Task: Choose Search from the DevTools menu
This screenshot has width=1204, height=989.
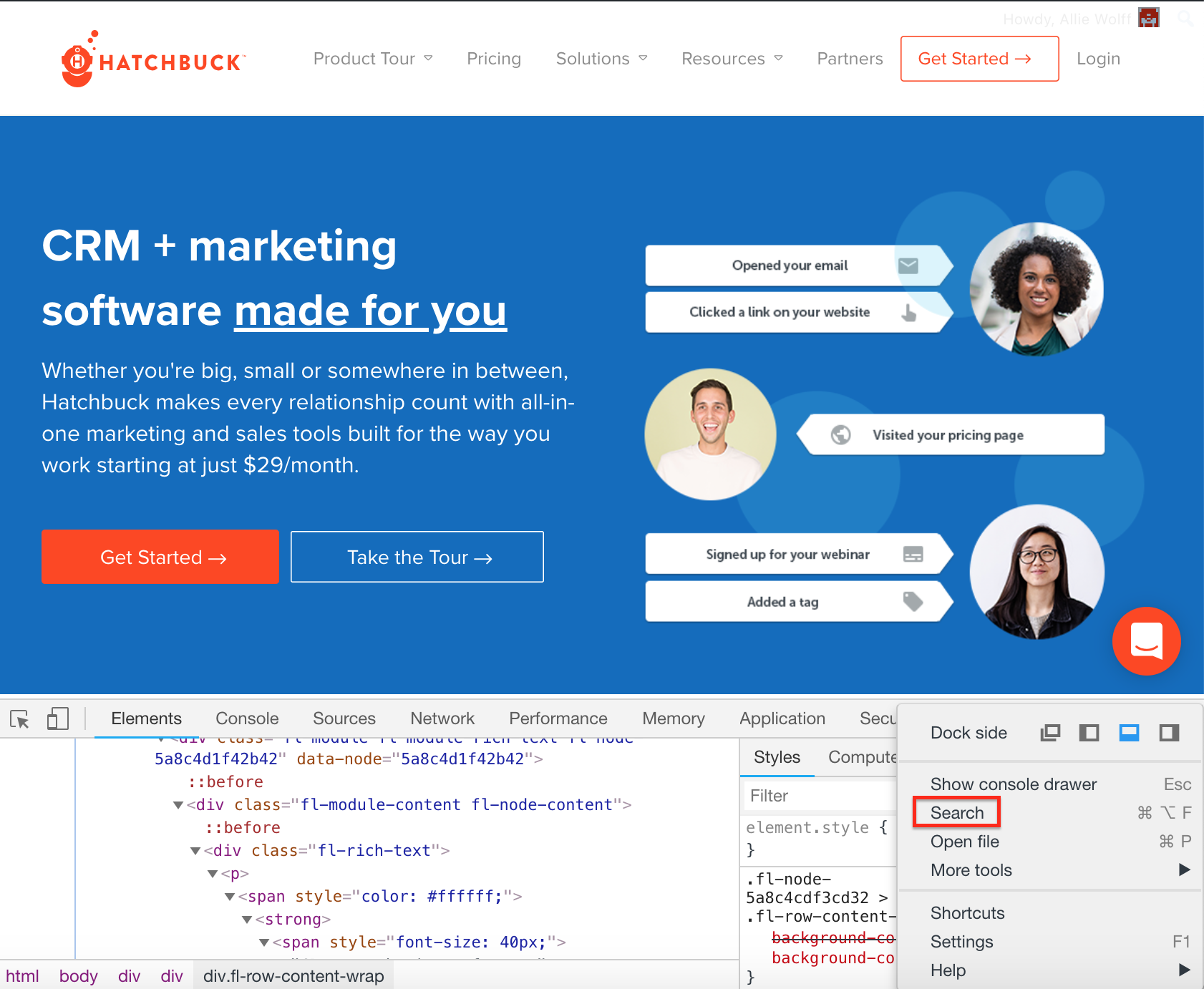Action: coord(1051,813)
